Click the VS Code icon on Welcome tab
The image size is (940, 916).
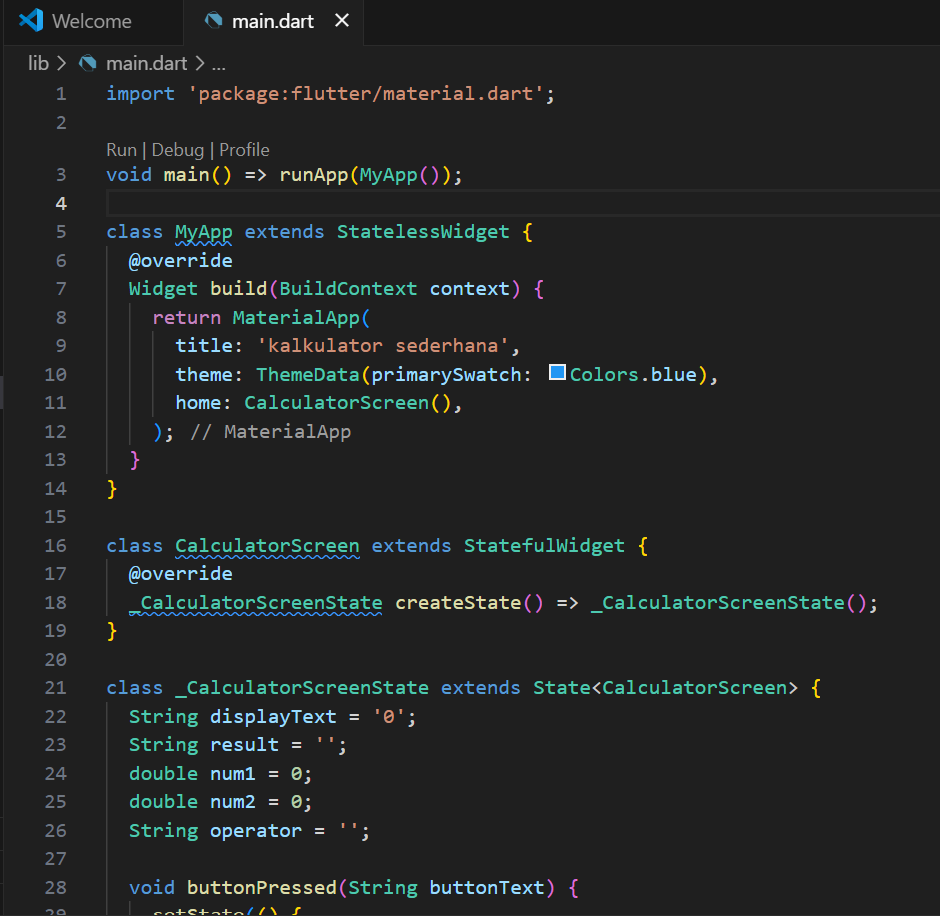[31, 20]
